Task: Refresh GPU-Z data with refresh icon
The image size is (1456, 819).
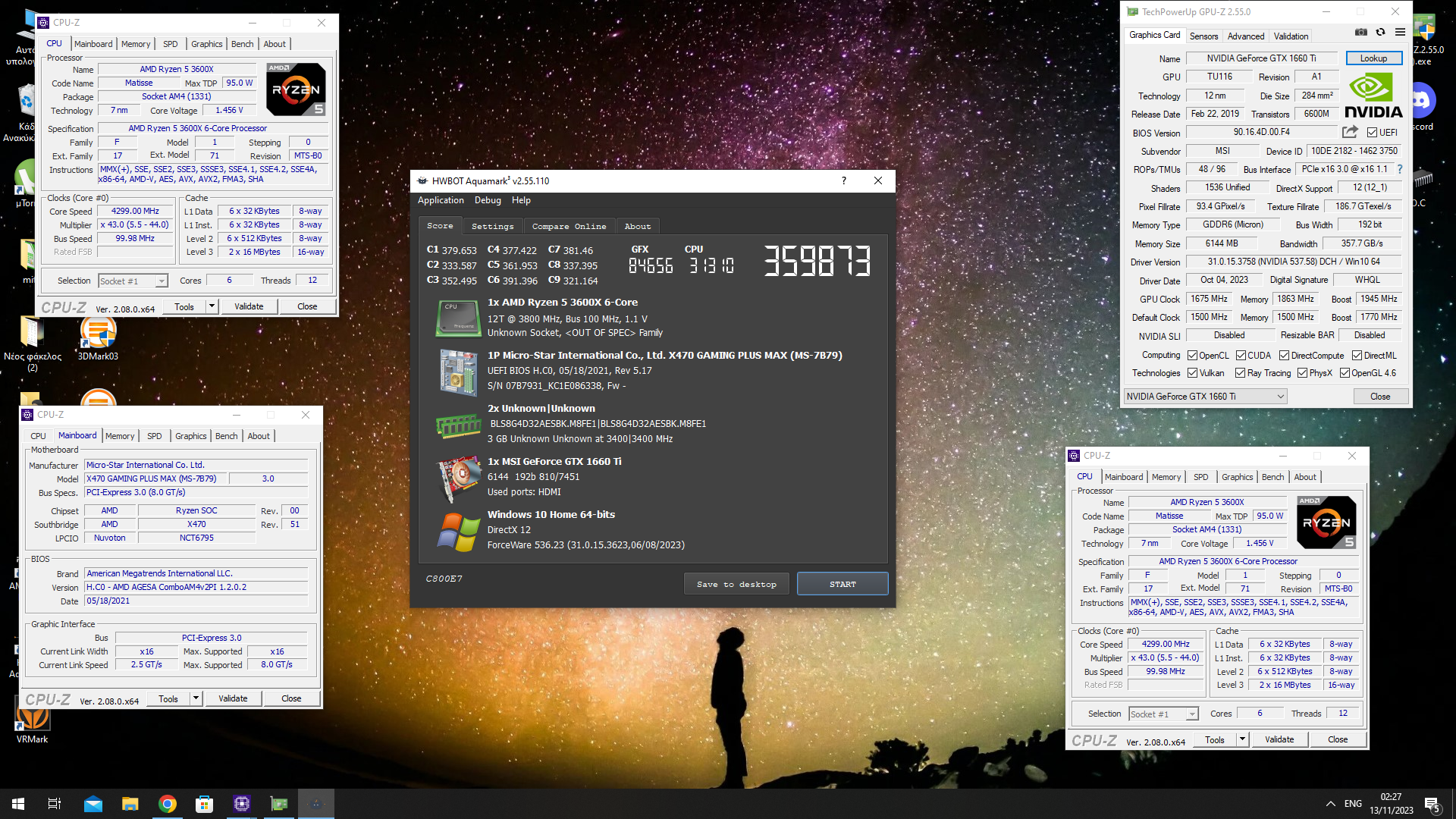Action: pyautogui.click(x=1380, y=33)
